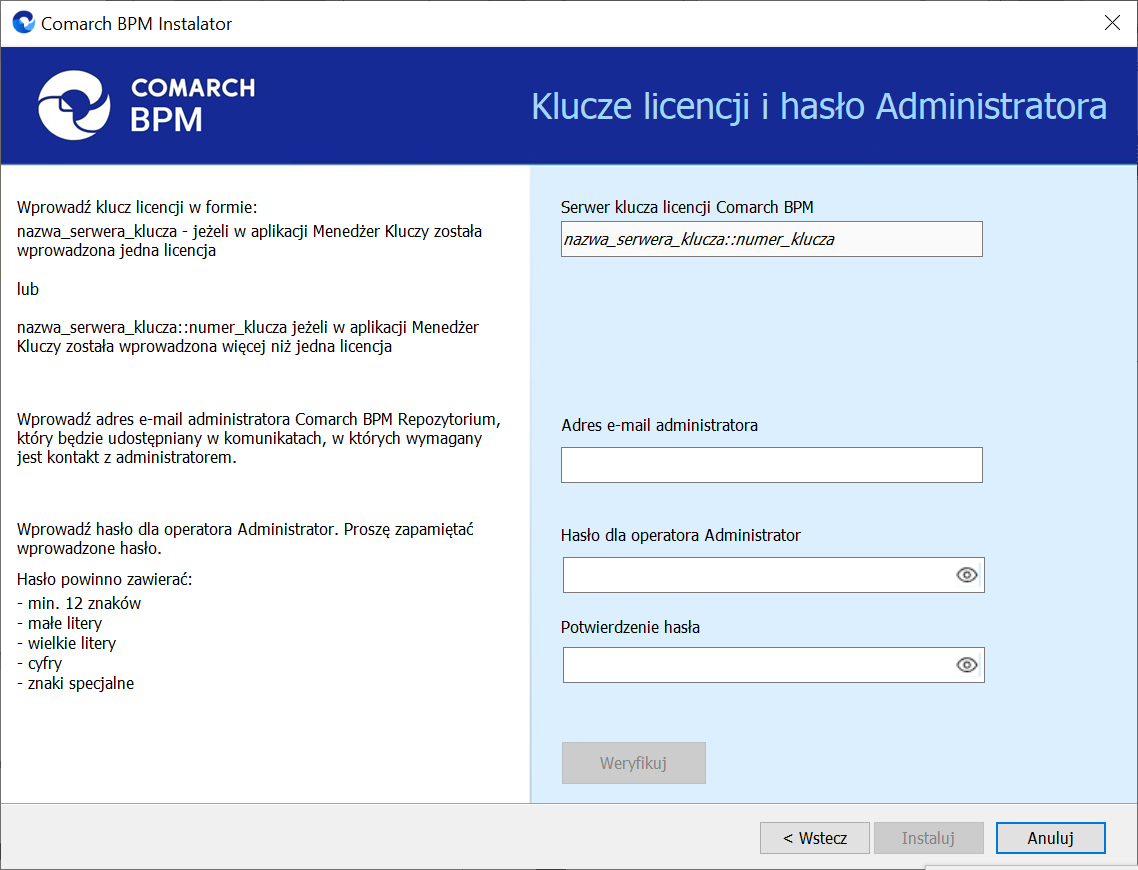Click the 'Serwer klucza licencji Comarch BPM' label
Viewport: 1138px width, 870px height.
coord(687,207)
